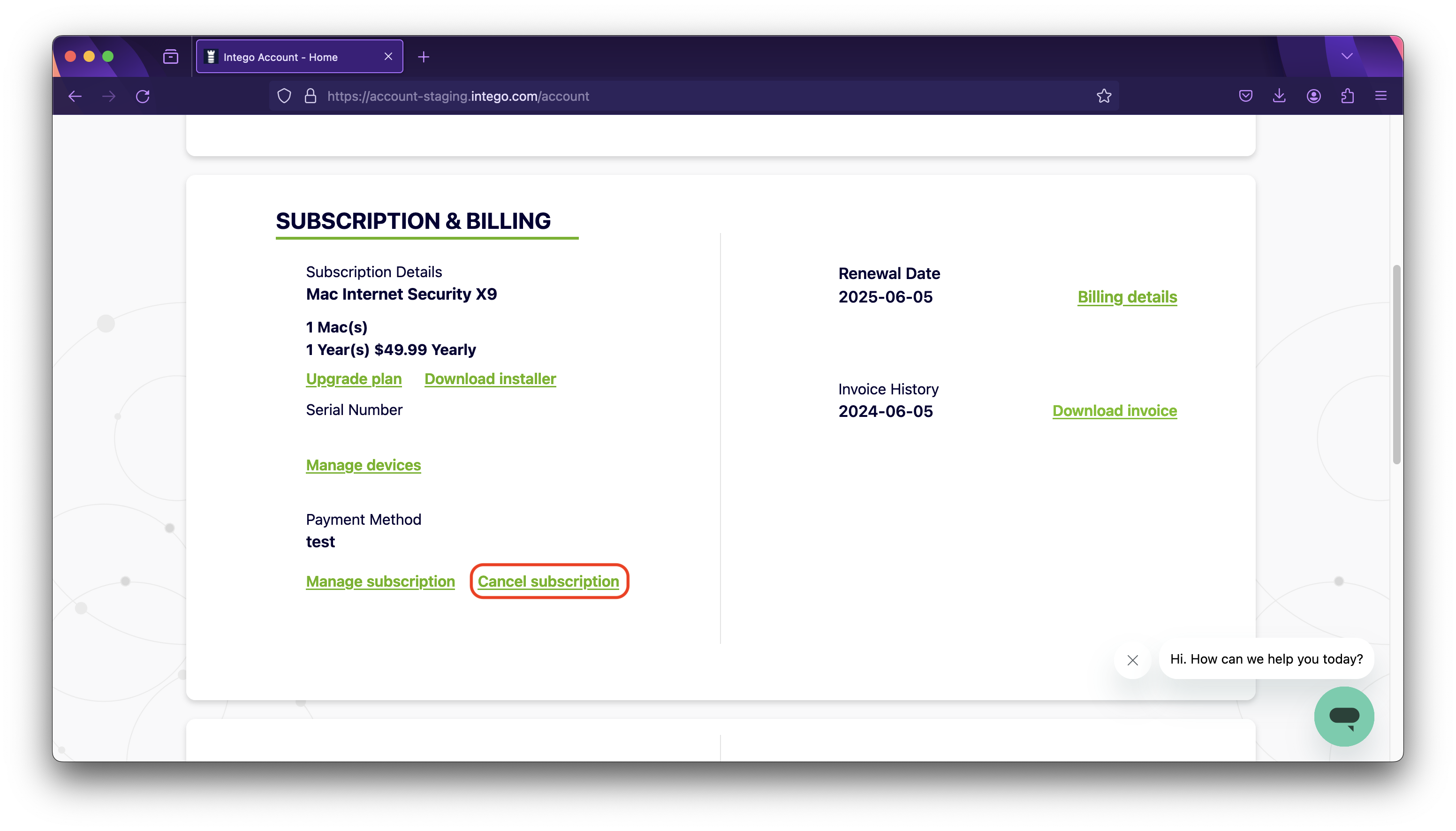This screenshot has width=1456, height=831.
Task: Open the recent tabs view icon
Action: 171,56
